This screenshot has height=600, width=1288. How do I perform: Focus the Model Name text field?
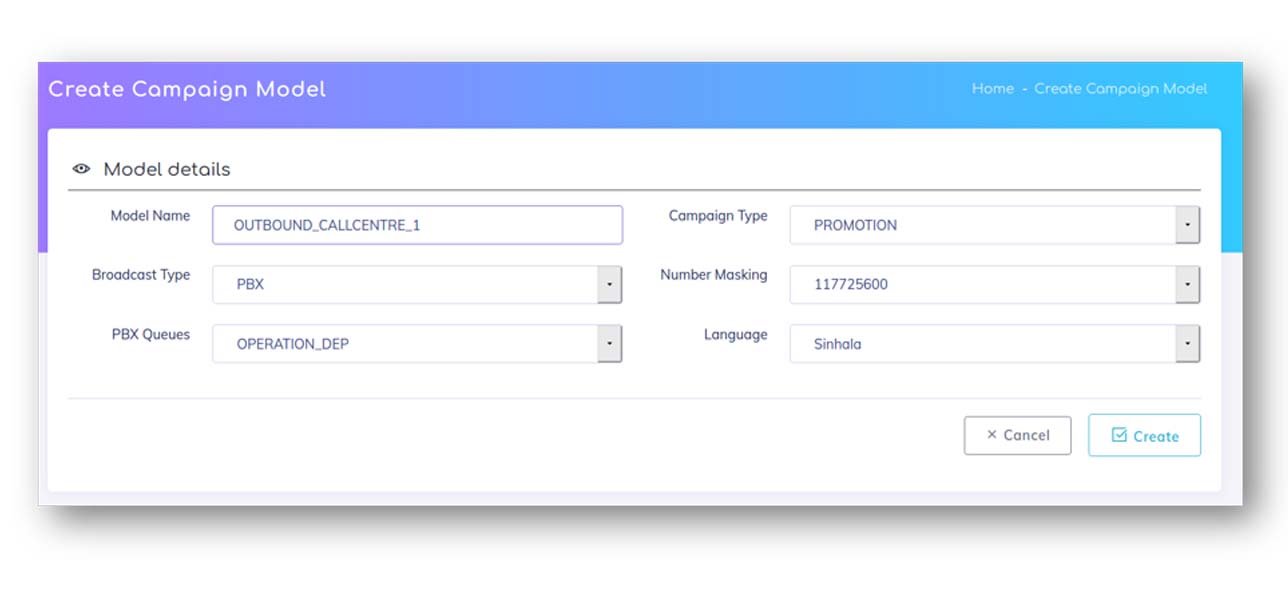click(417, 225)
